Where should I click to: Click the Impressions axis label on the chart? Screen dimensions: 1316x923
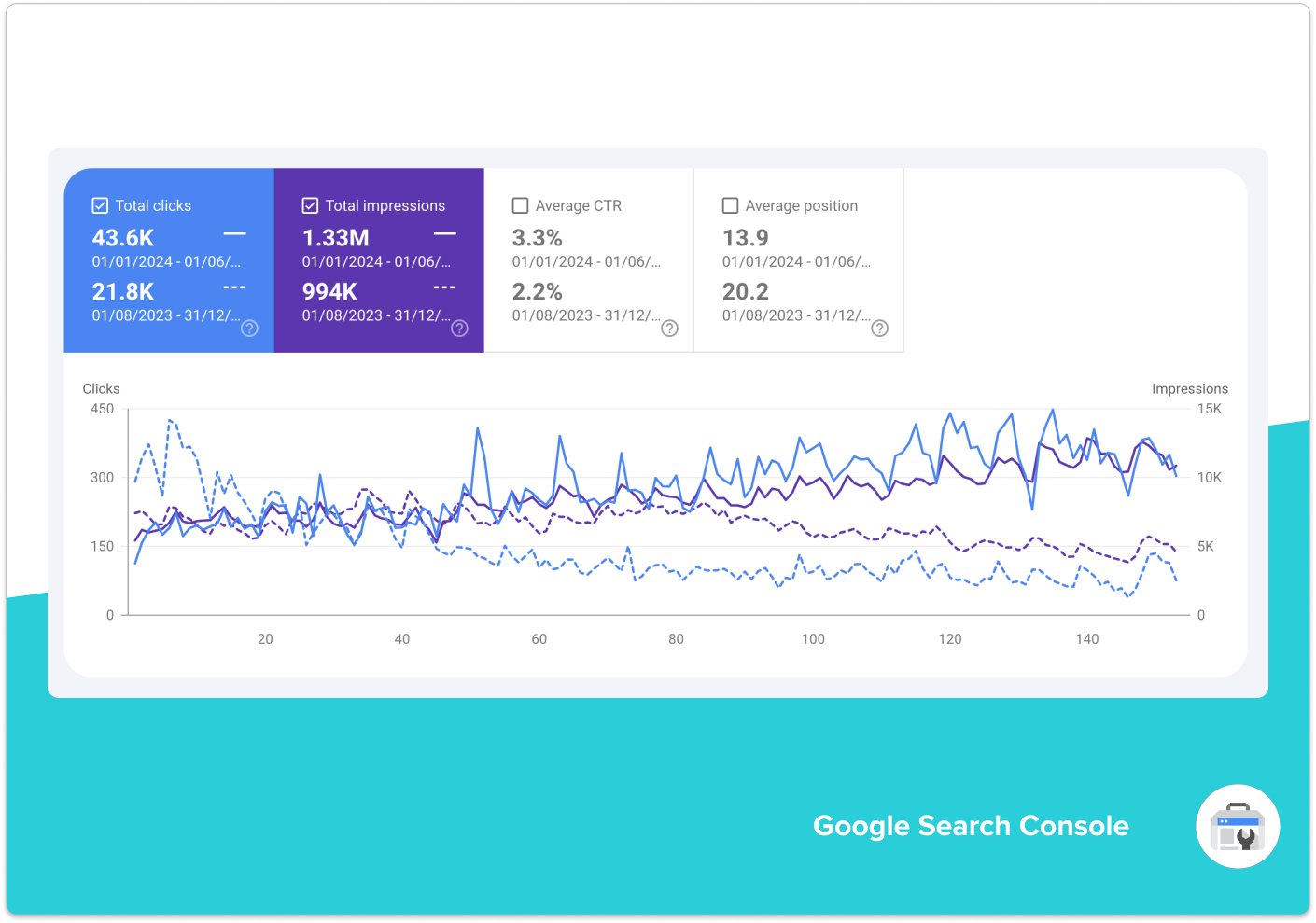coord(1190,388)
